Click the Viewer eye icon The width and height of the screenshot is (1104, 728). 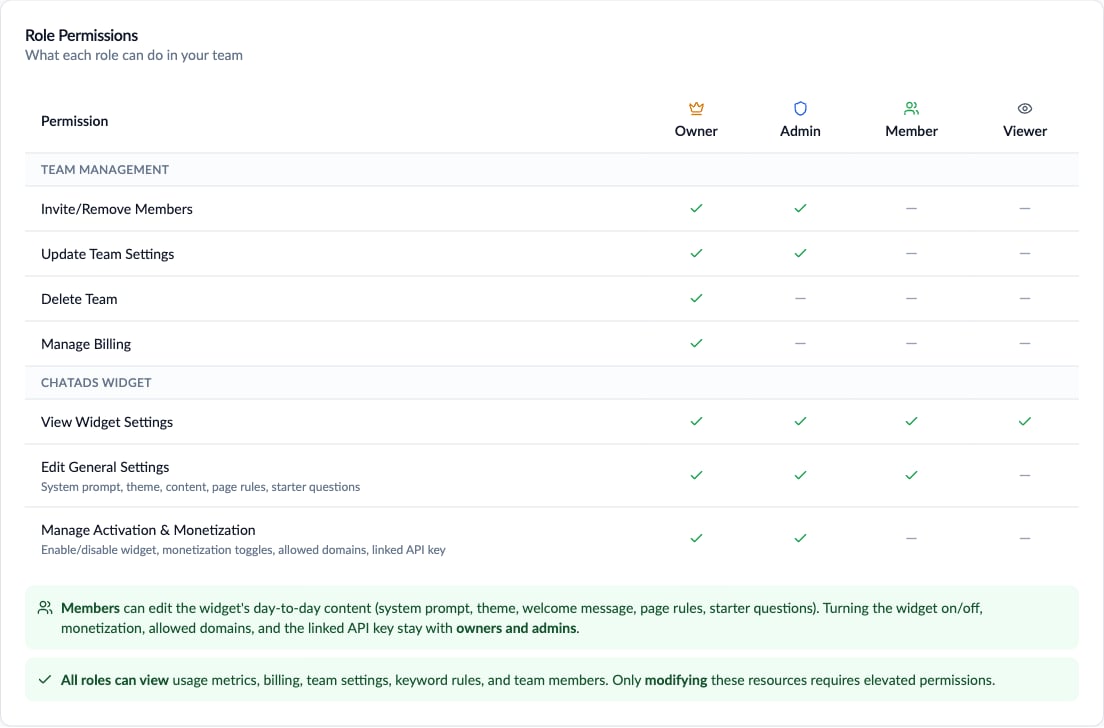coord(1024,108)
